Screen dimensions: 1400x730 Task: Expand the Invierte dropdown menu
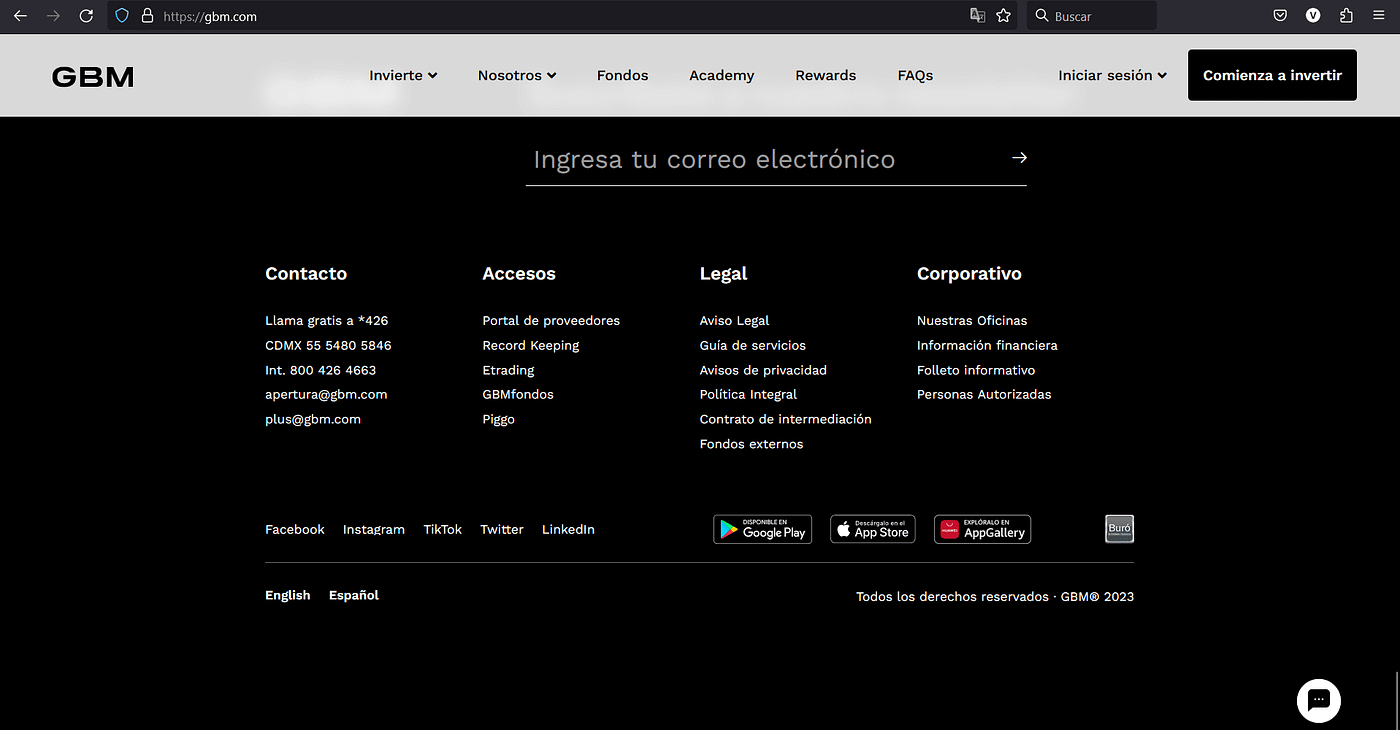click(403, 75)
